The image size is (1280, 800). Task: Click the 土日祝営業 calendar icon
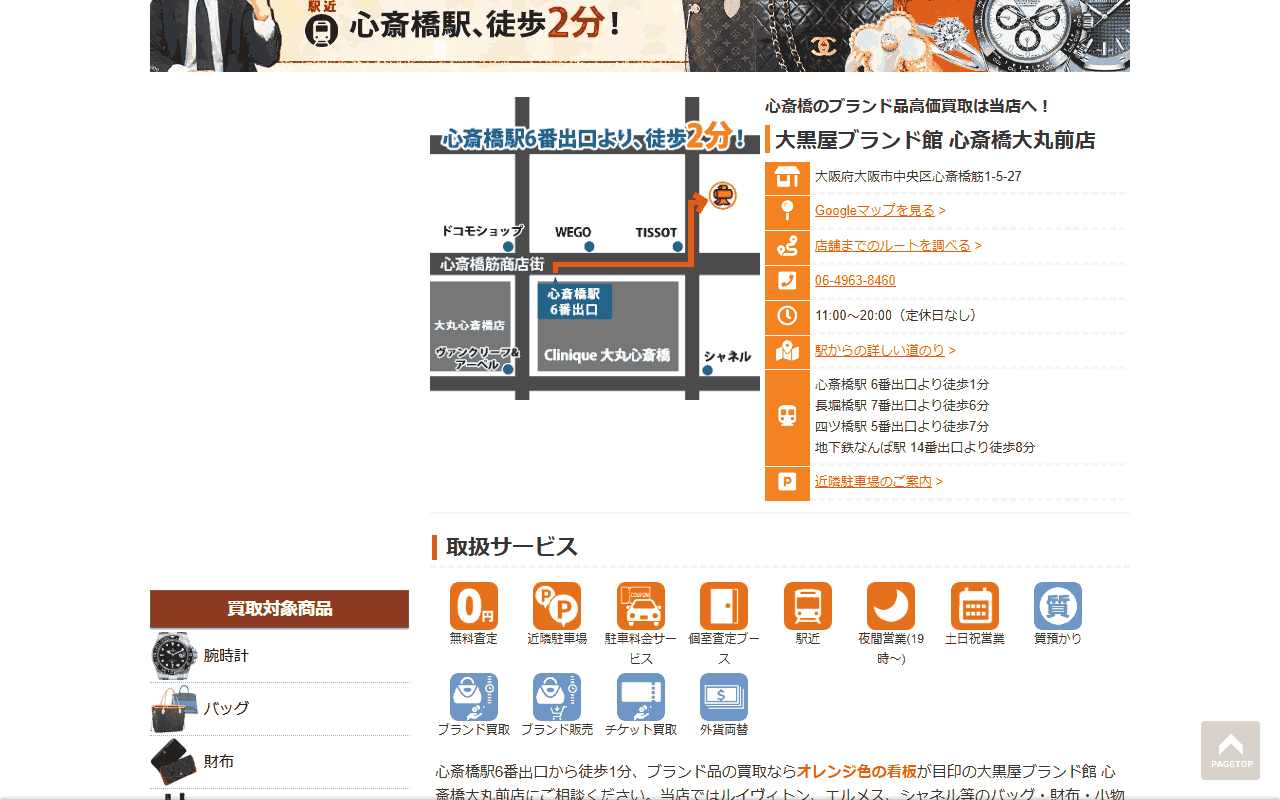975,606
